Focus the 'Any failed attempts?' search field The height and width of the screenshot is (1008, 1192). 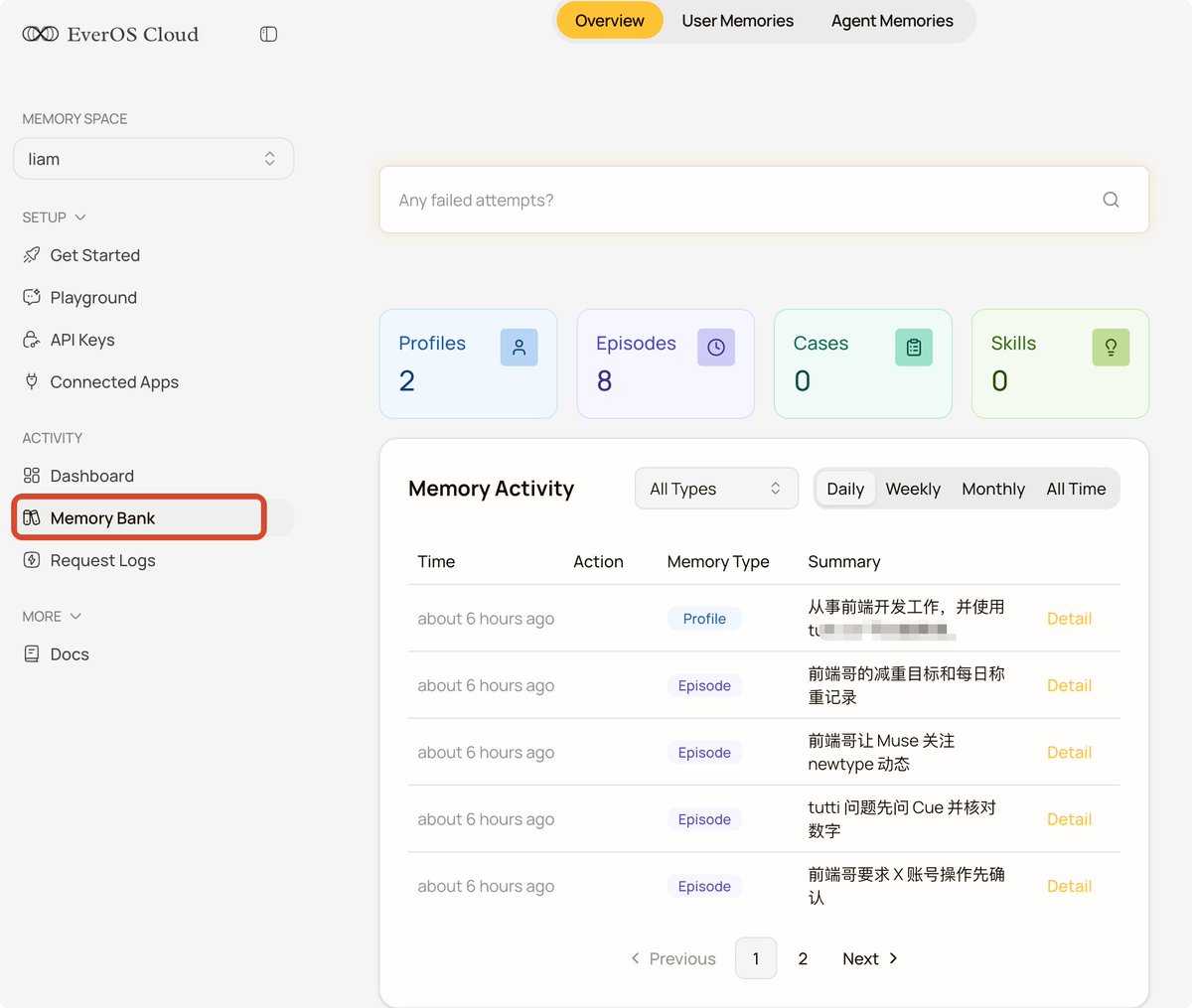pos(764,200)
